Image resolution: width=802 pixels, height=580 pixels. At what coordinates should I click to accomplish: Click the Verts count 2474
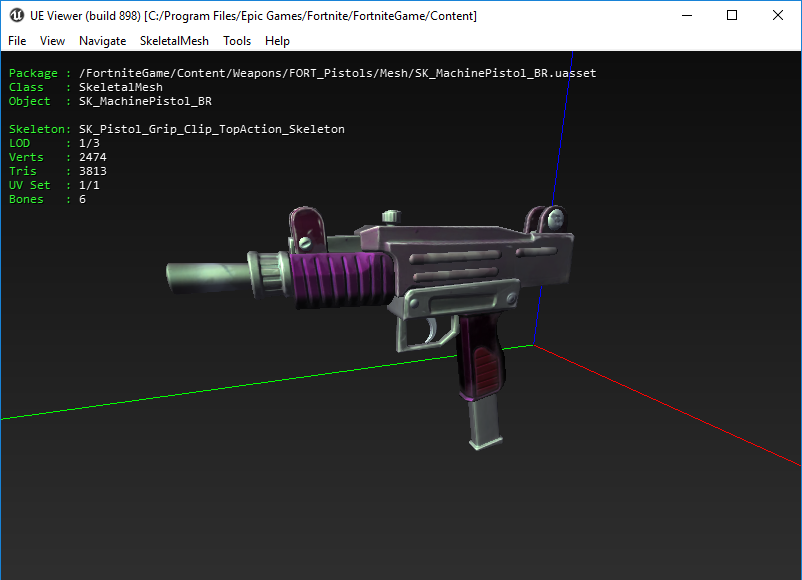pos(93,157)
